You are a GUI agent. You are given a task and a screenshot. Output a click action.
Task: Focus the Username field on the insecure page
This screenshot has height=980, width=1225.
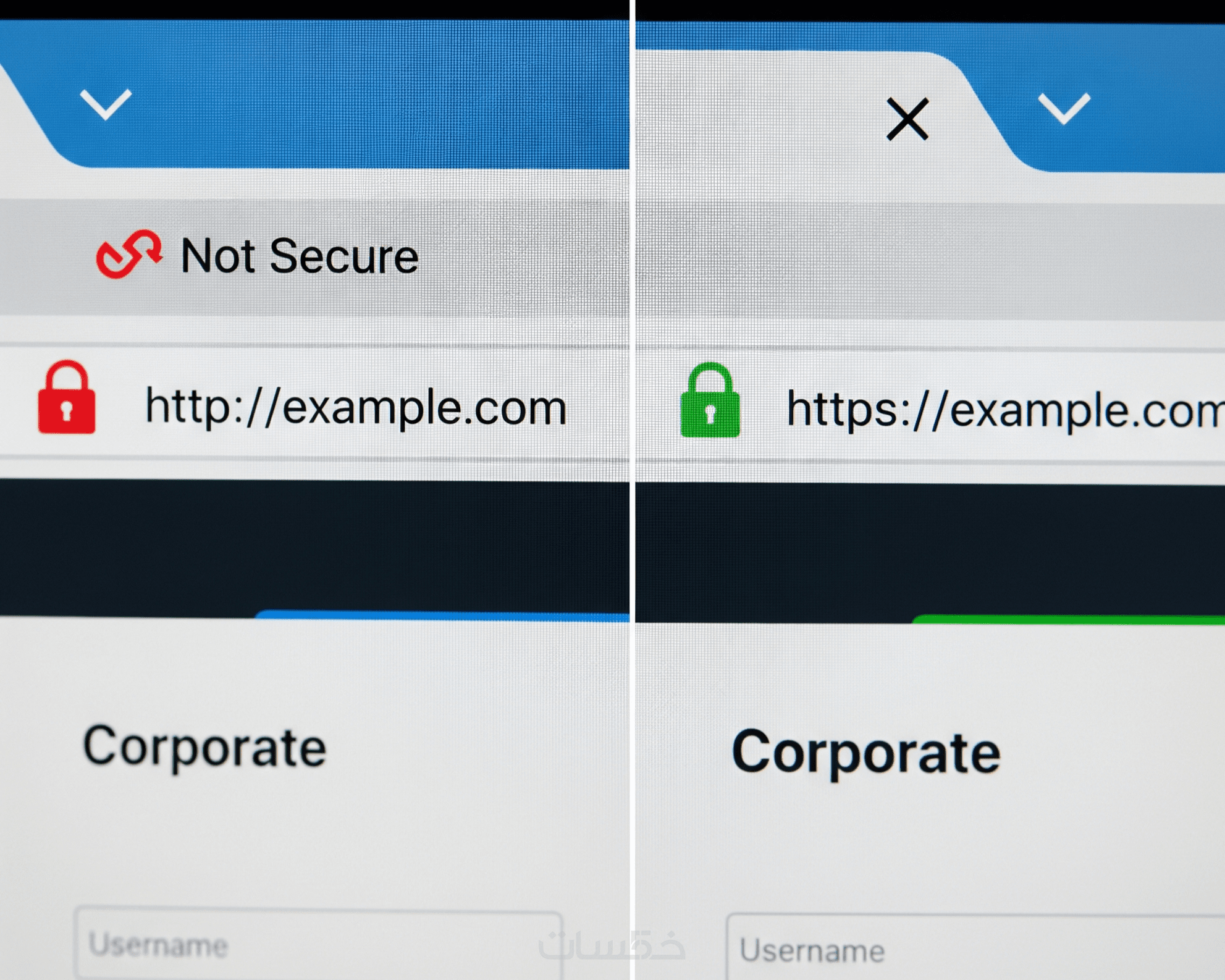pos(318,944)
